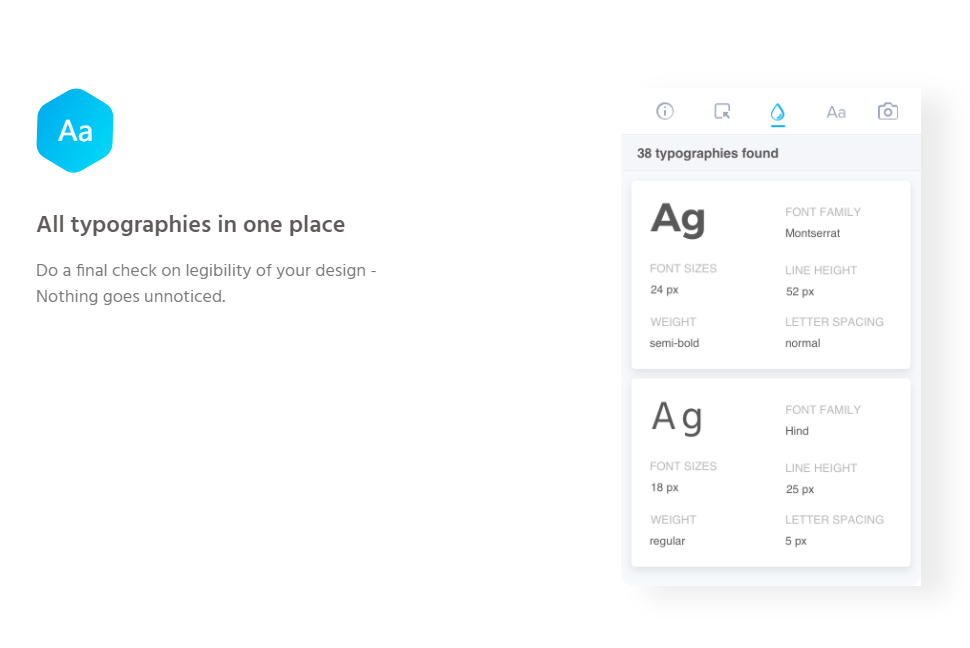Click the regular weight value
The width and height of the screenshot is (970, 648).
click(x=667, y=541)
